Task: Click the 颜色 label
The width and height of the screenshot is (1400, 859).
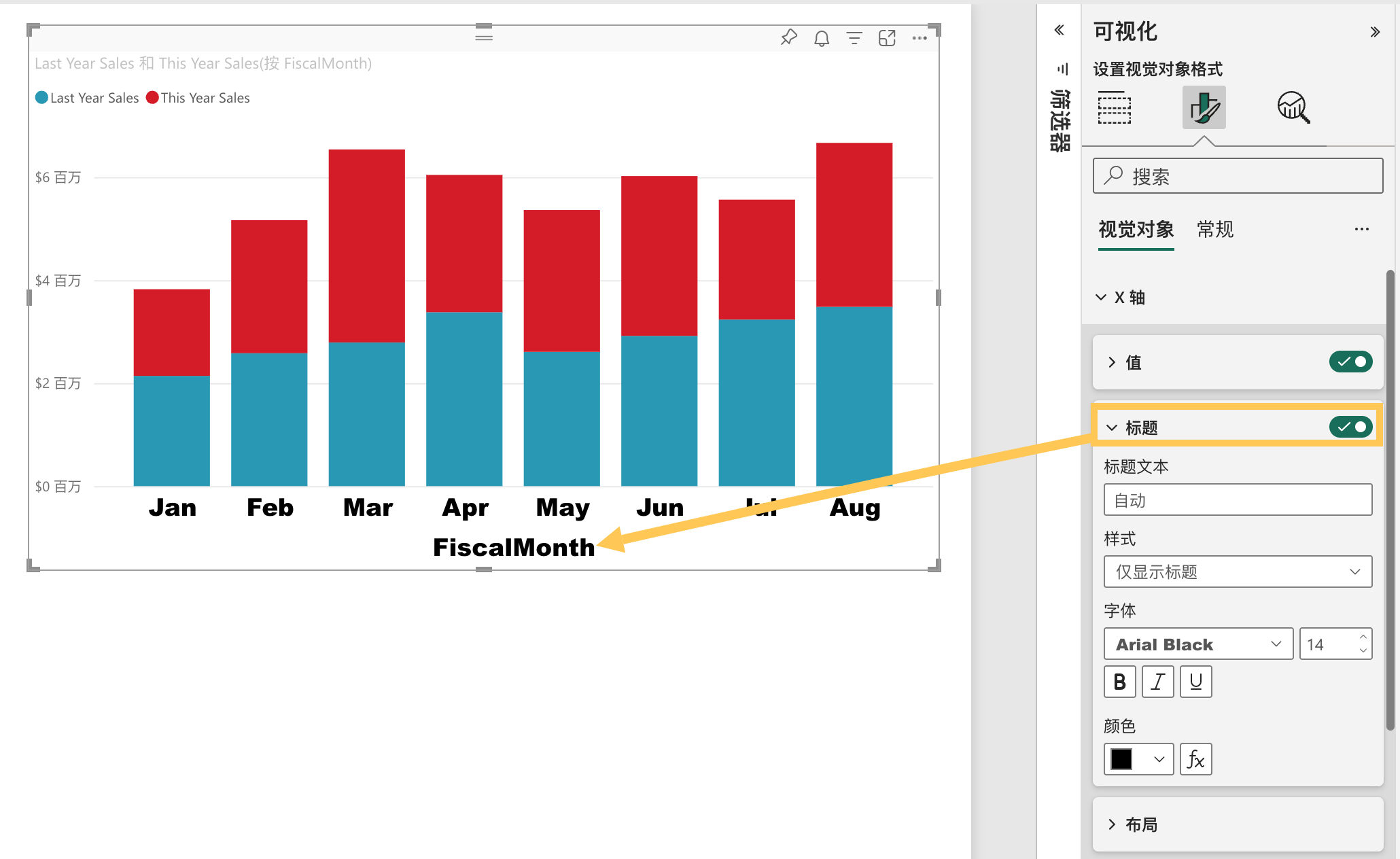Action: tap(1119, 726)
